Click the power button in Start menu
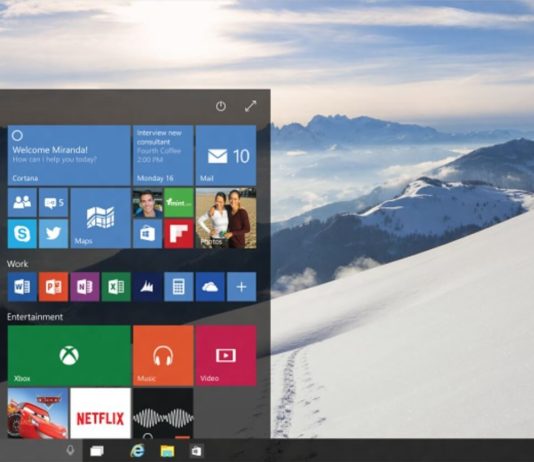534x462 pixels. click(221, 106)
